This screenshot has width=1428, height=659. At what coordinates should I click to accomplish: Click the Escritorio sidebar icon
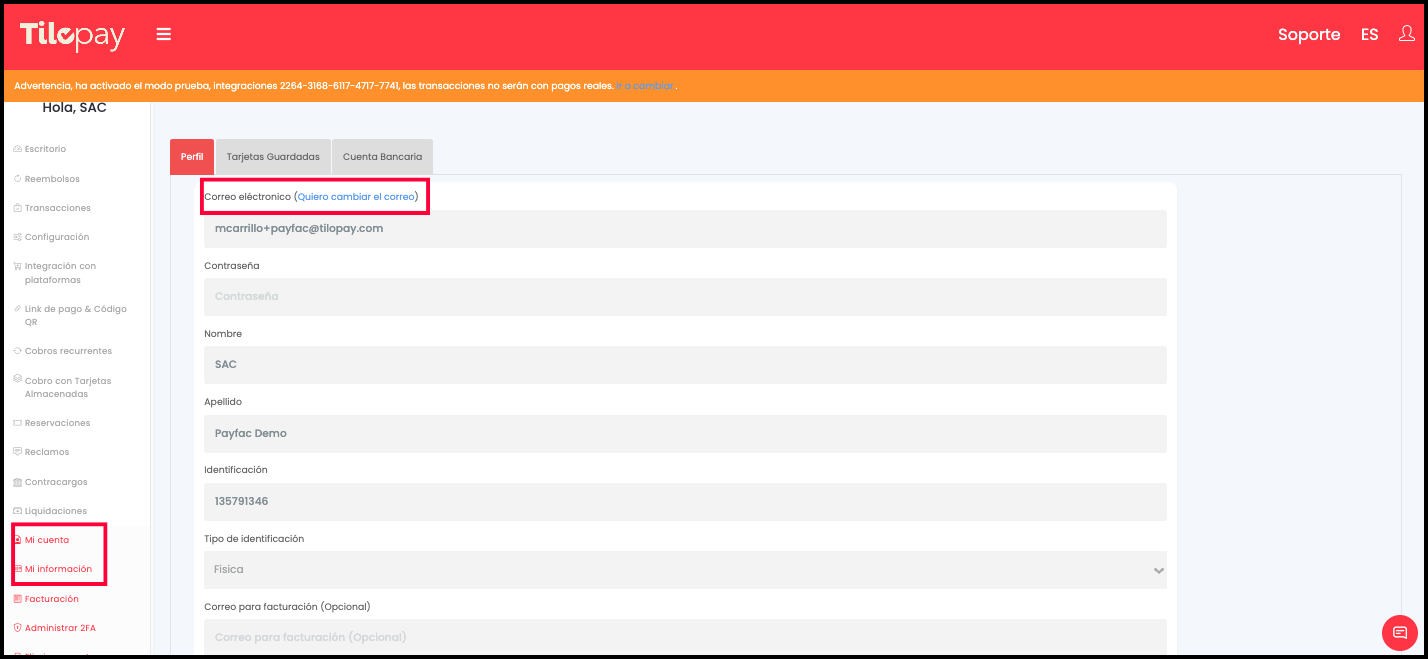point(17,149)
